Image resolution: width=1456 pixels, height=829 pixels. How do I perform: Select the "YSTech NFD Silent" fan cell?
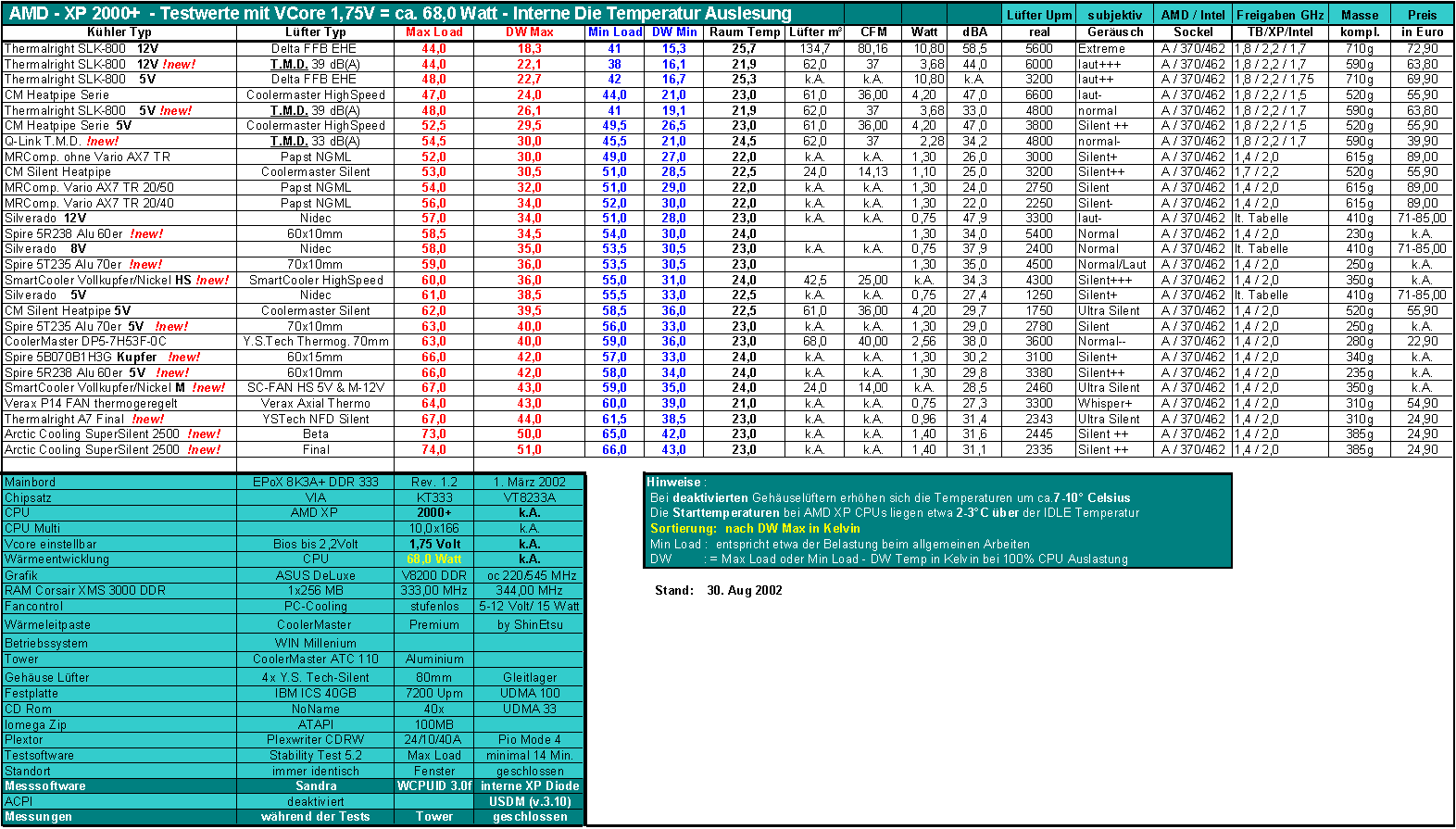coord(316,419)
